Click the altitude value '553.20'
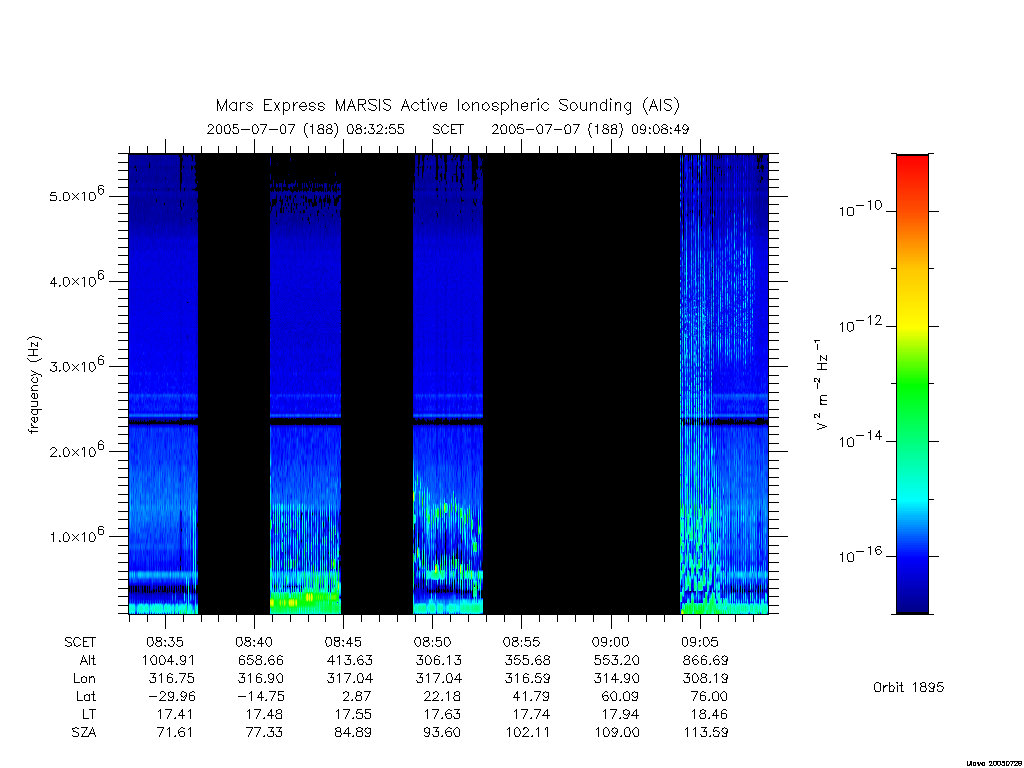Viewport: 1024px width, 768px height. (x=616, y=660)
